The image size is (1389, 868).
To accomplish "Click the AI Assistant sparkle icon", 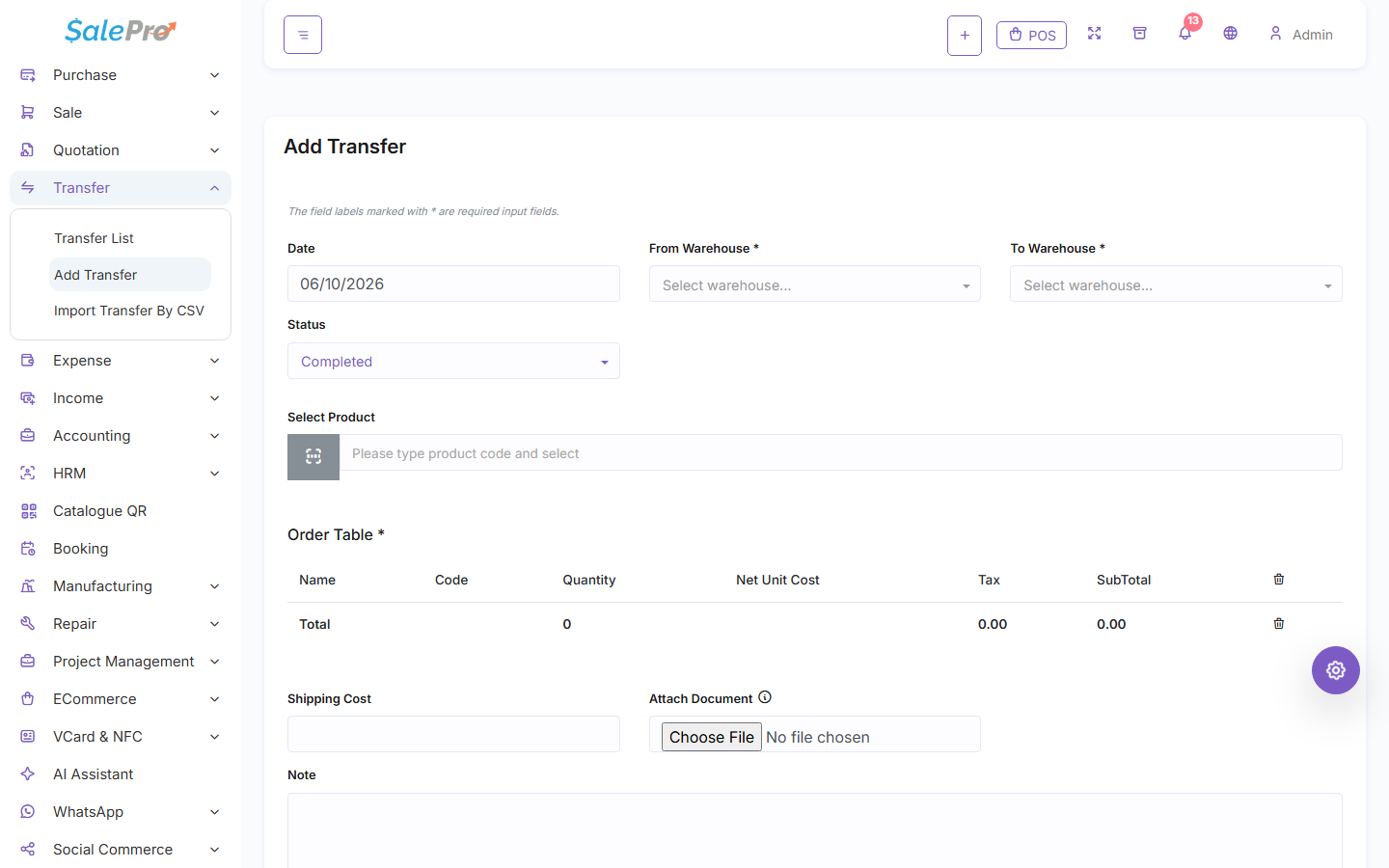I will coord(28,774).
